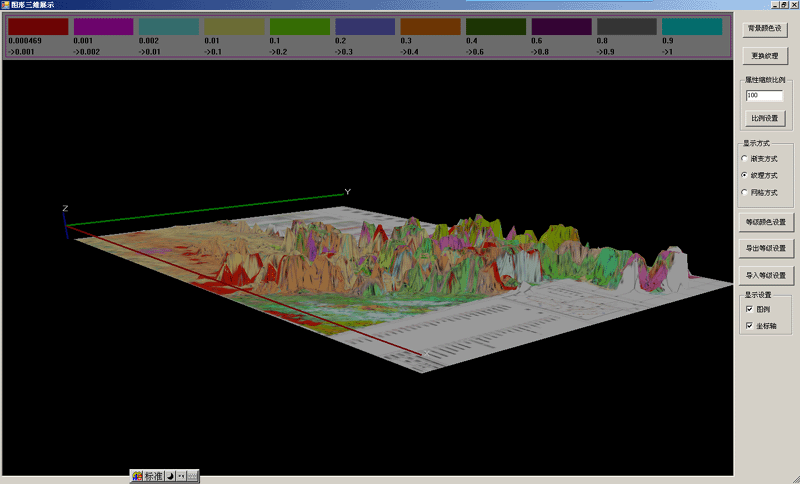Toggle the half-moon full/half-width icon
This screenshot has height=484, width=800.
coord(170,476)
